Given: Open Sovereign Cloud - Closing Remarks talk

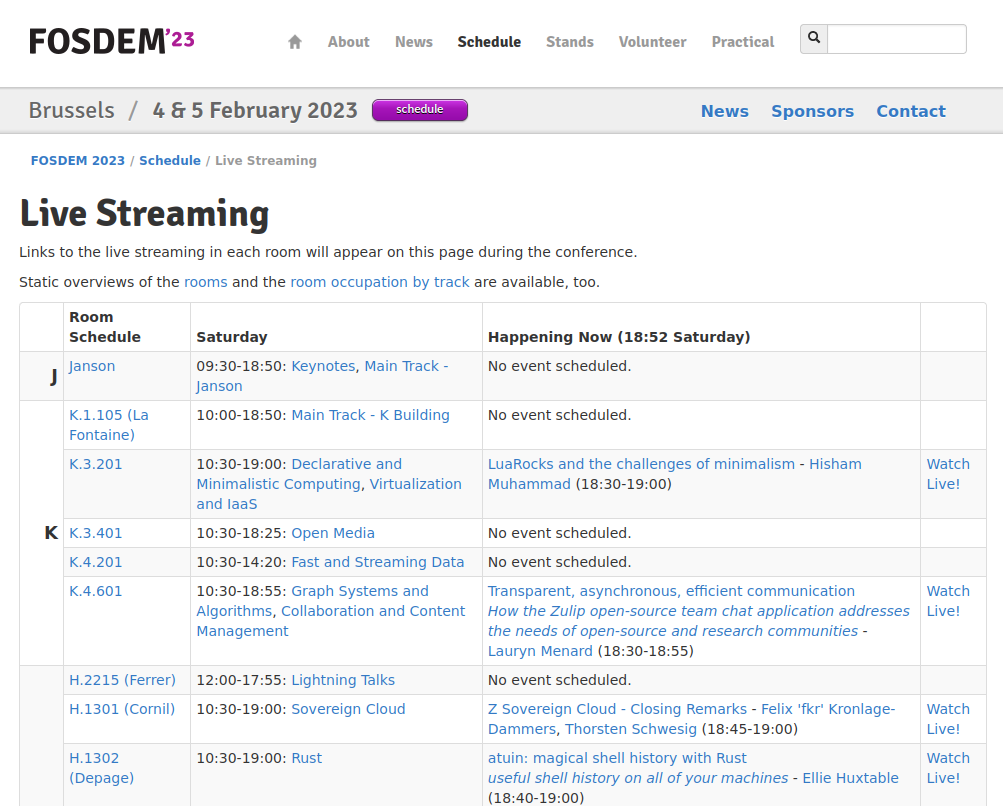Looking at the screenshot, I should 617,709.
